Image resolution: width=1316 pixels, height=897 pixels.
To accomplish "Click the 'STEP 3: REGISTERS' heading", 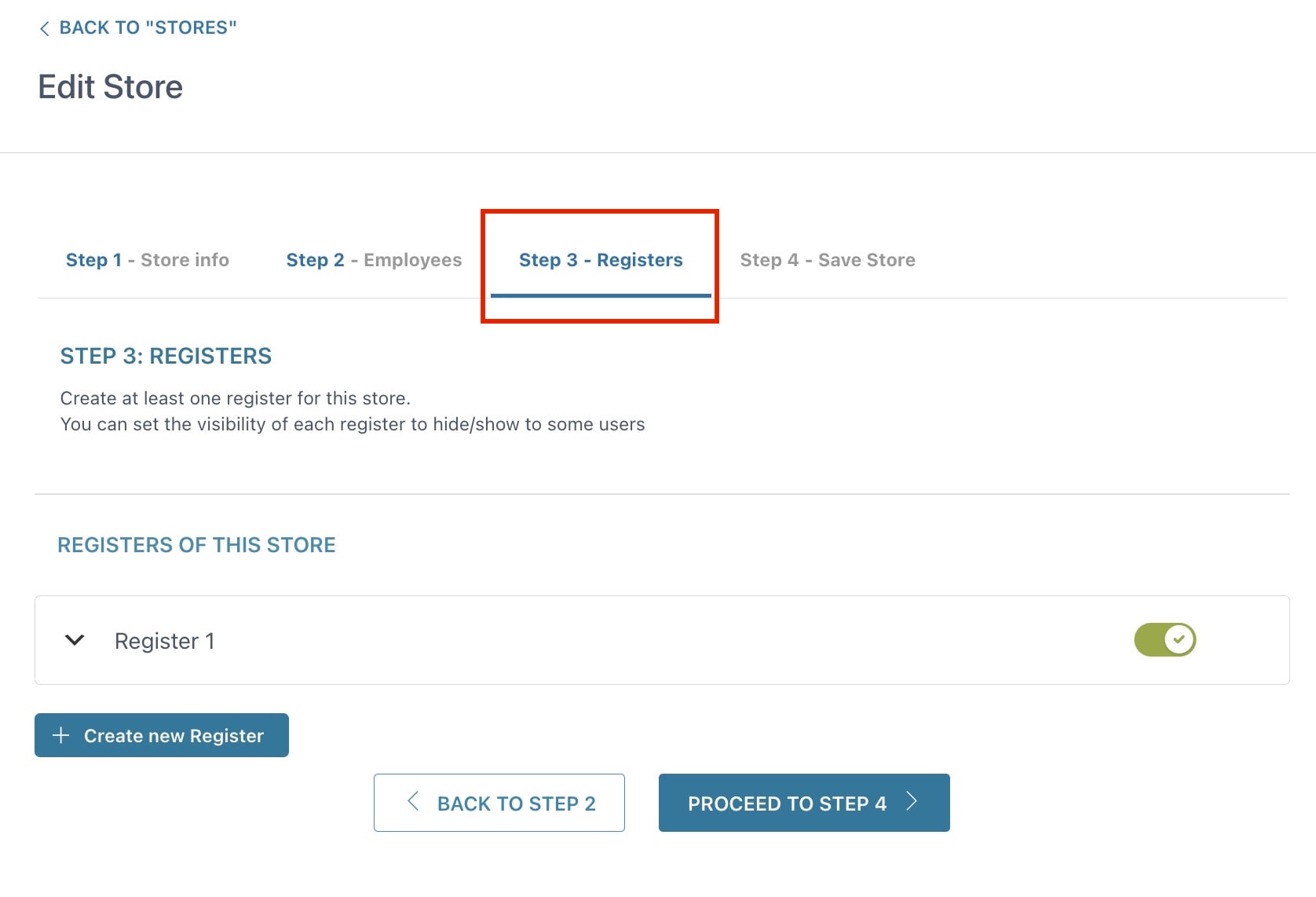I will (166, 356).
